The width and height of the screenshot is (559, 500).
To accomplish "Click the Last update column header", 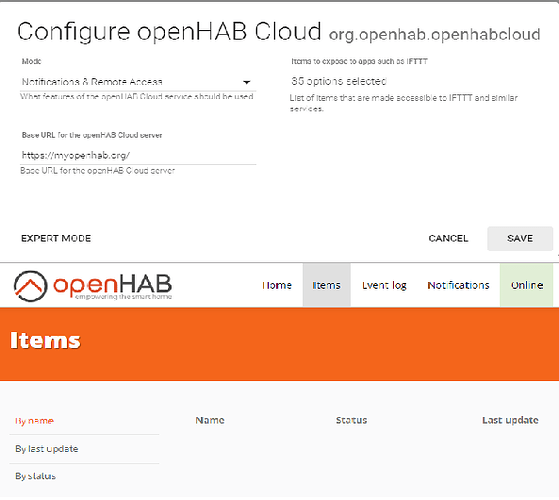I will 511,420.
